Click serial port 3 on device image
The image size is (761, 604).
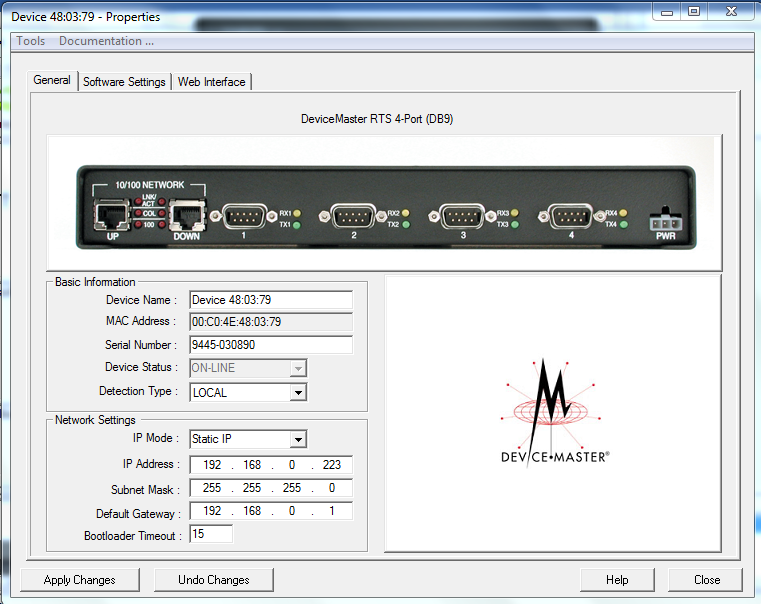coord(462,217)
